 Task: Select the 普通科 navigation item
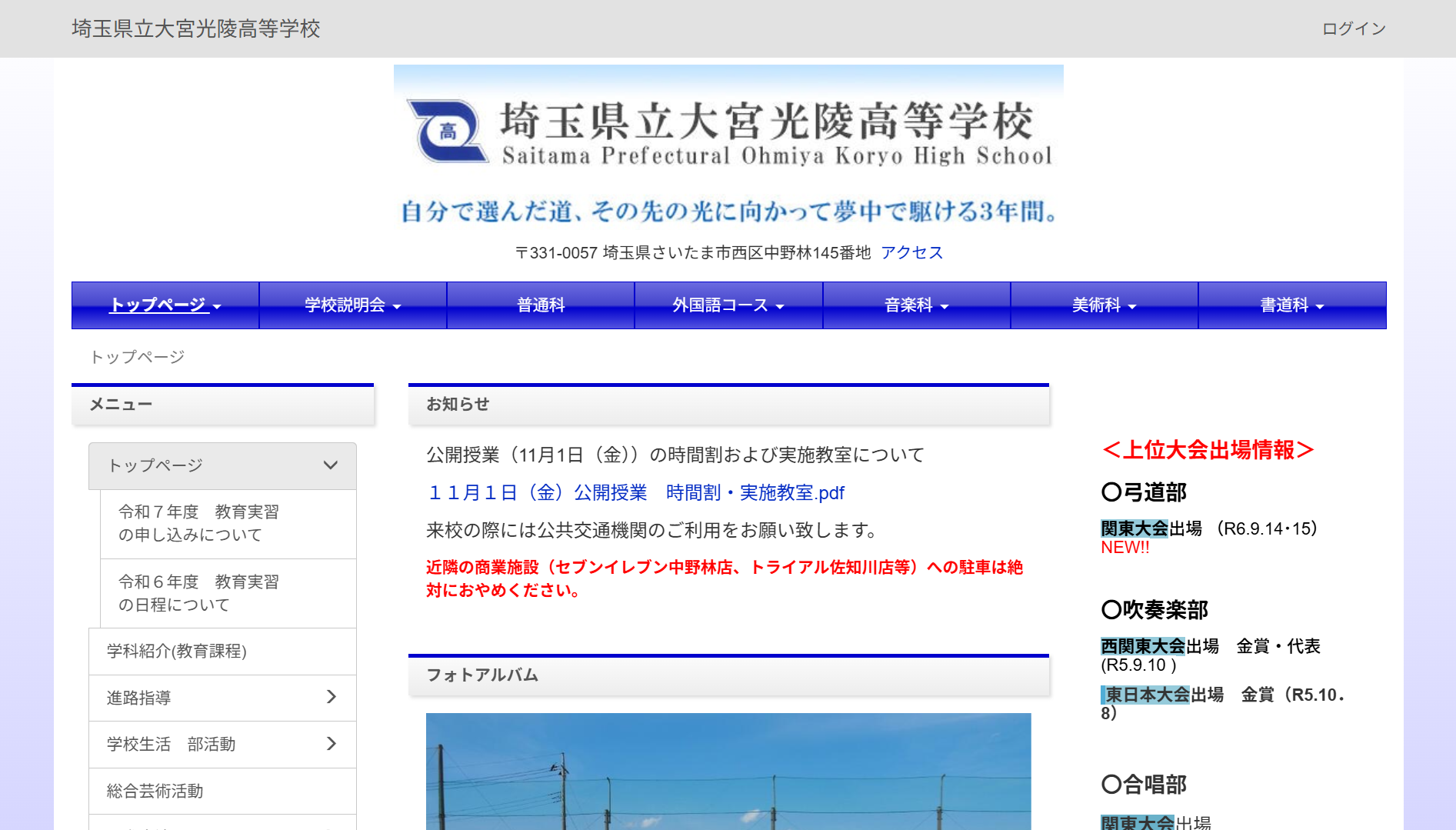[x=541, y=305]
